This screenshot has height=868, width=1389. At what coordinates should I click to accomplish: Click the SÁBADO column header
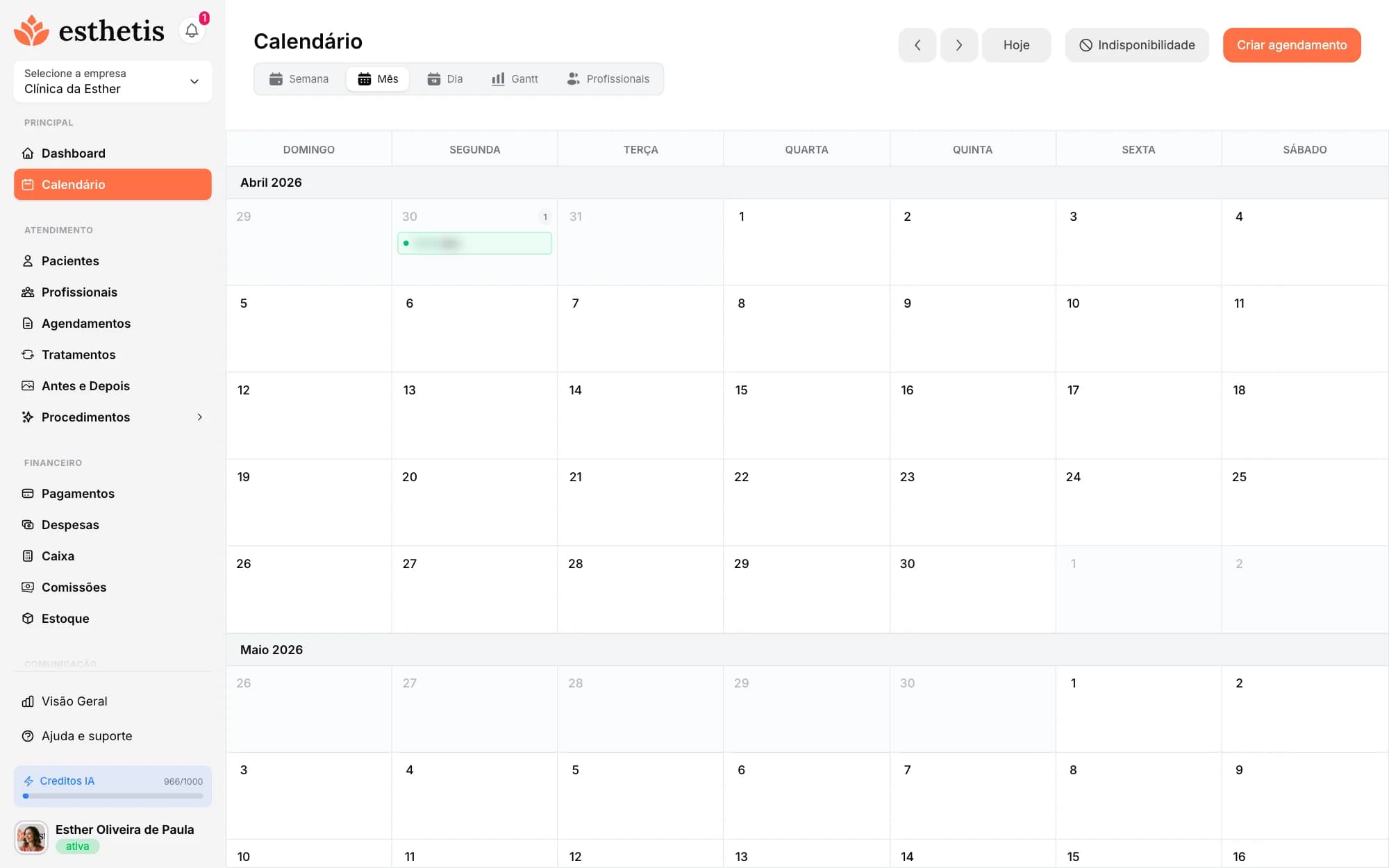[x=1305, y=149]
